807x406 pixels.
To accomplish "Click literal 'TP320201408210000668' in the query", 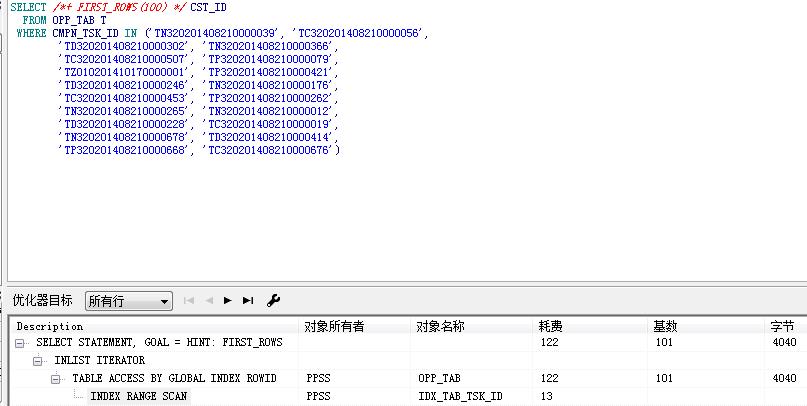I will coord(126,150).
